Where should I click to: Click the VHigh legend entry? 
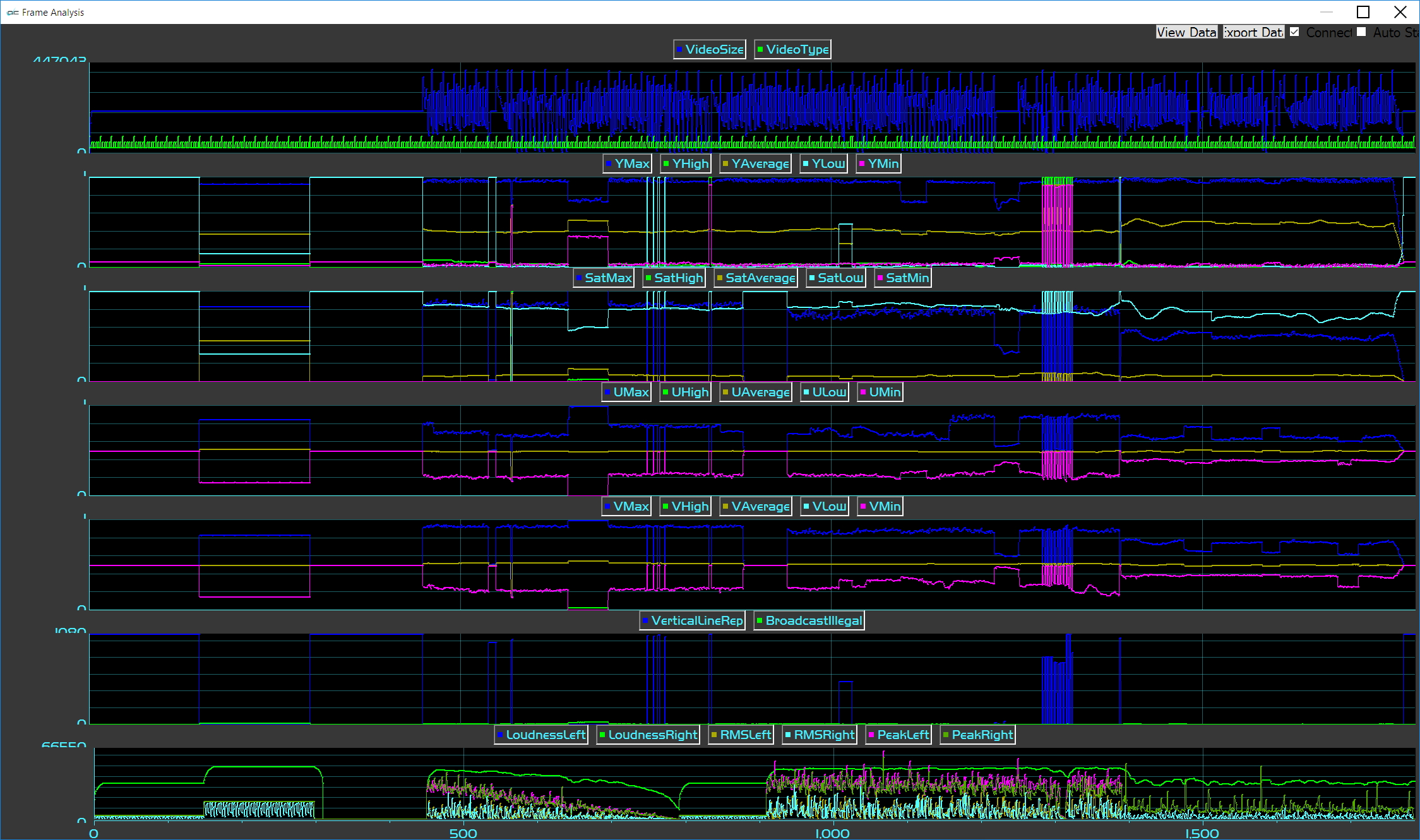685,506
